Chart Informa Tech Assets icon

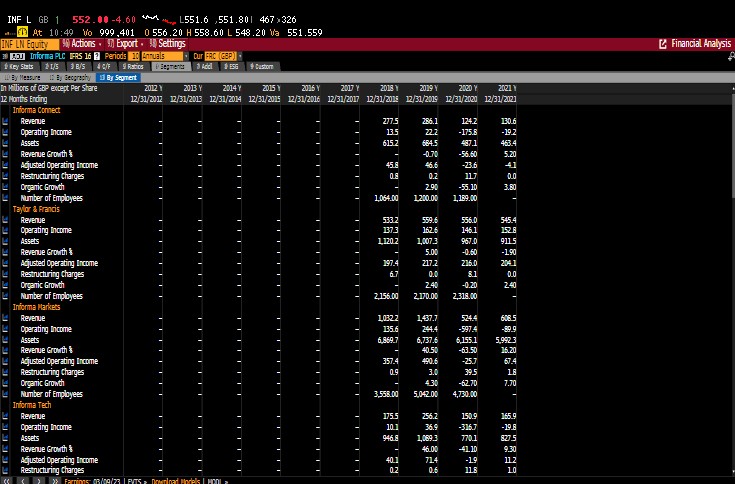(5, 438)
